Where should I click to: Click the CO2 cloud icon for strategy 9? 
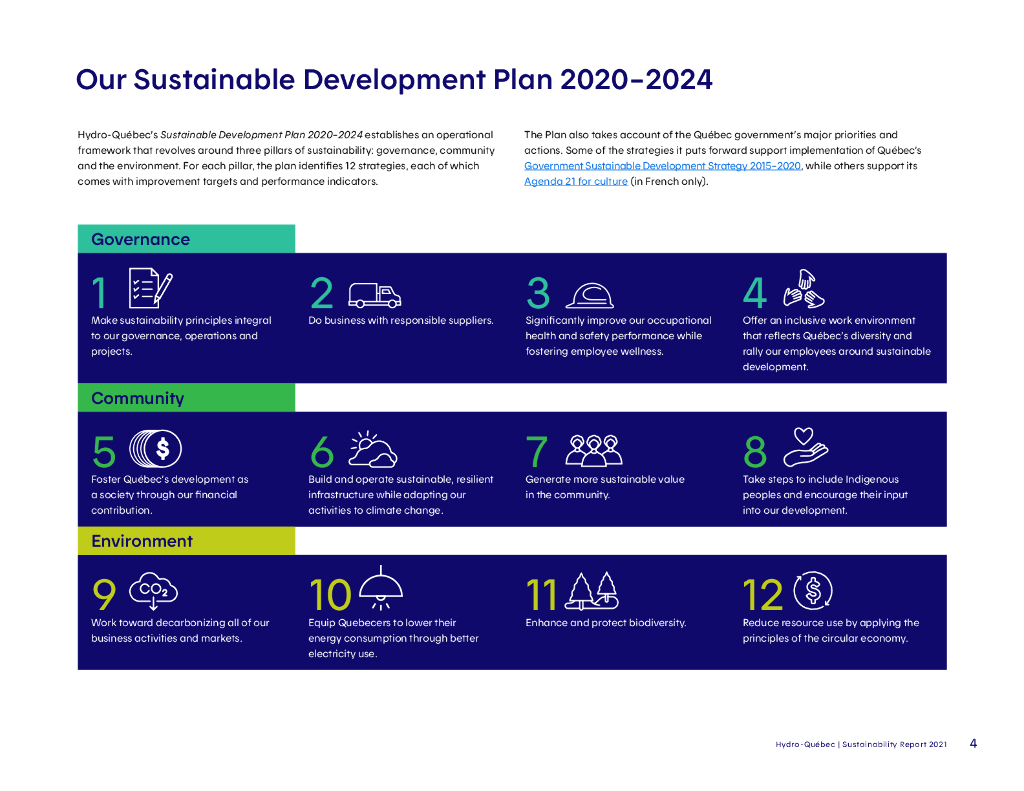click(153, 592)
